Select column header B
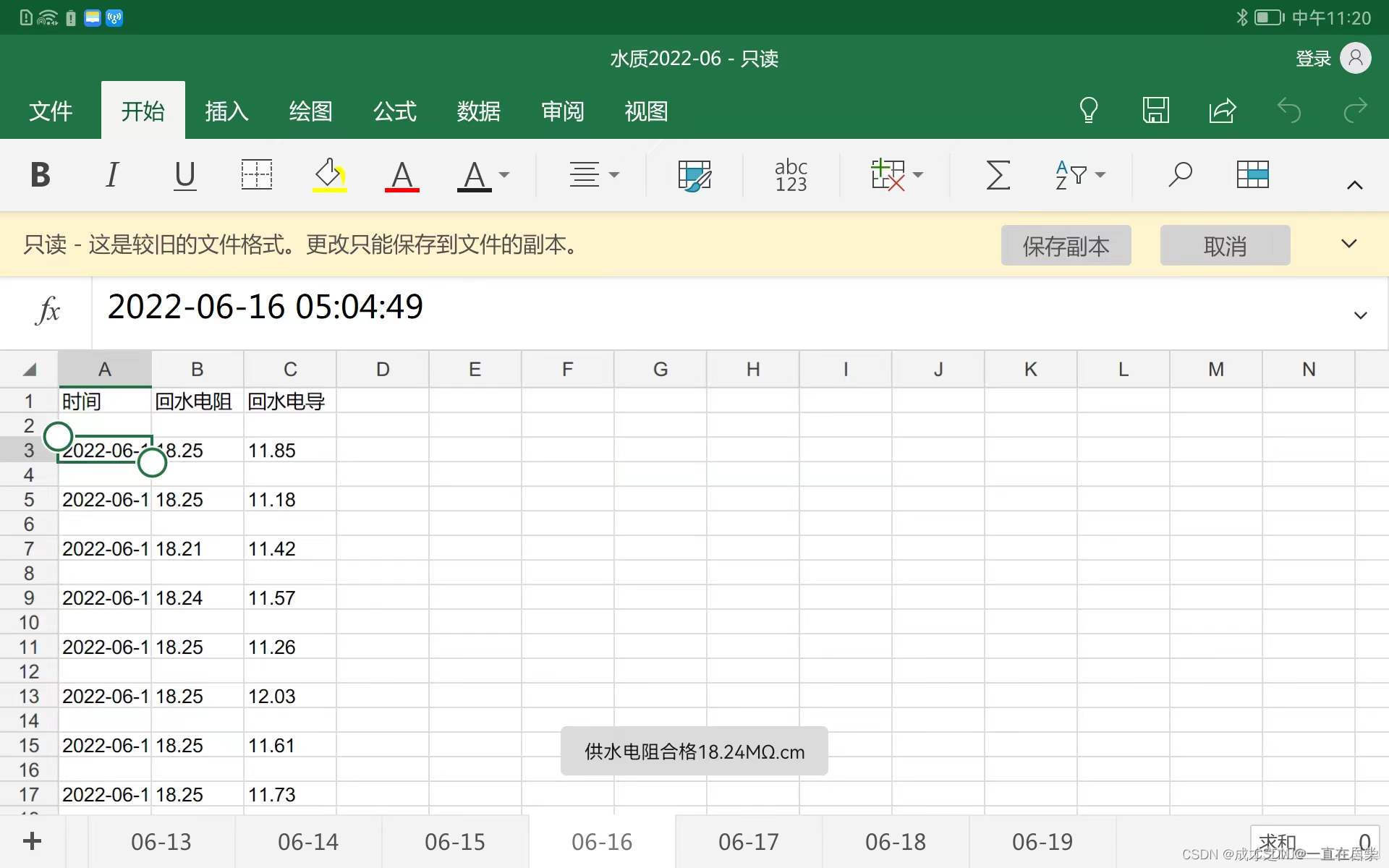 point(197,370)
